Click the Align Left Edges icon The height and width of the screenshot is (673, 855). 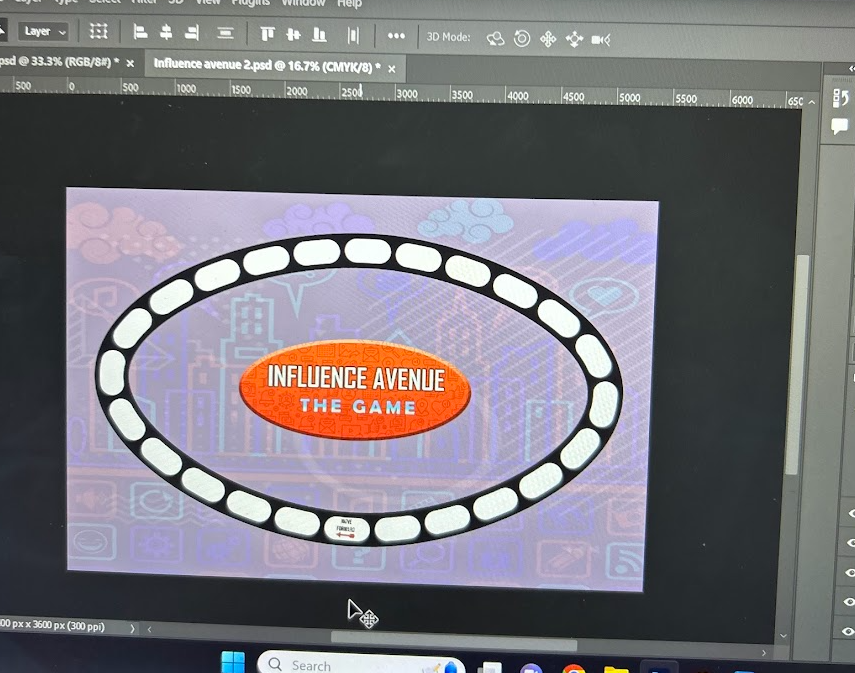[140, 32]
